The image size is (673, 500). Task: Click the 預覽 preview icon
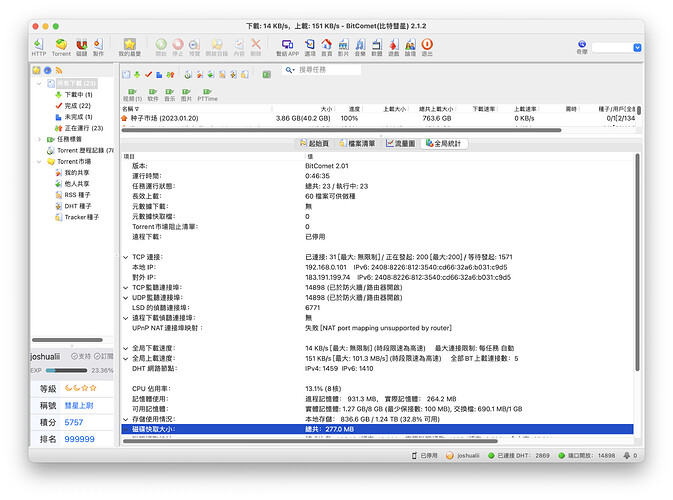tap(194, 47)
